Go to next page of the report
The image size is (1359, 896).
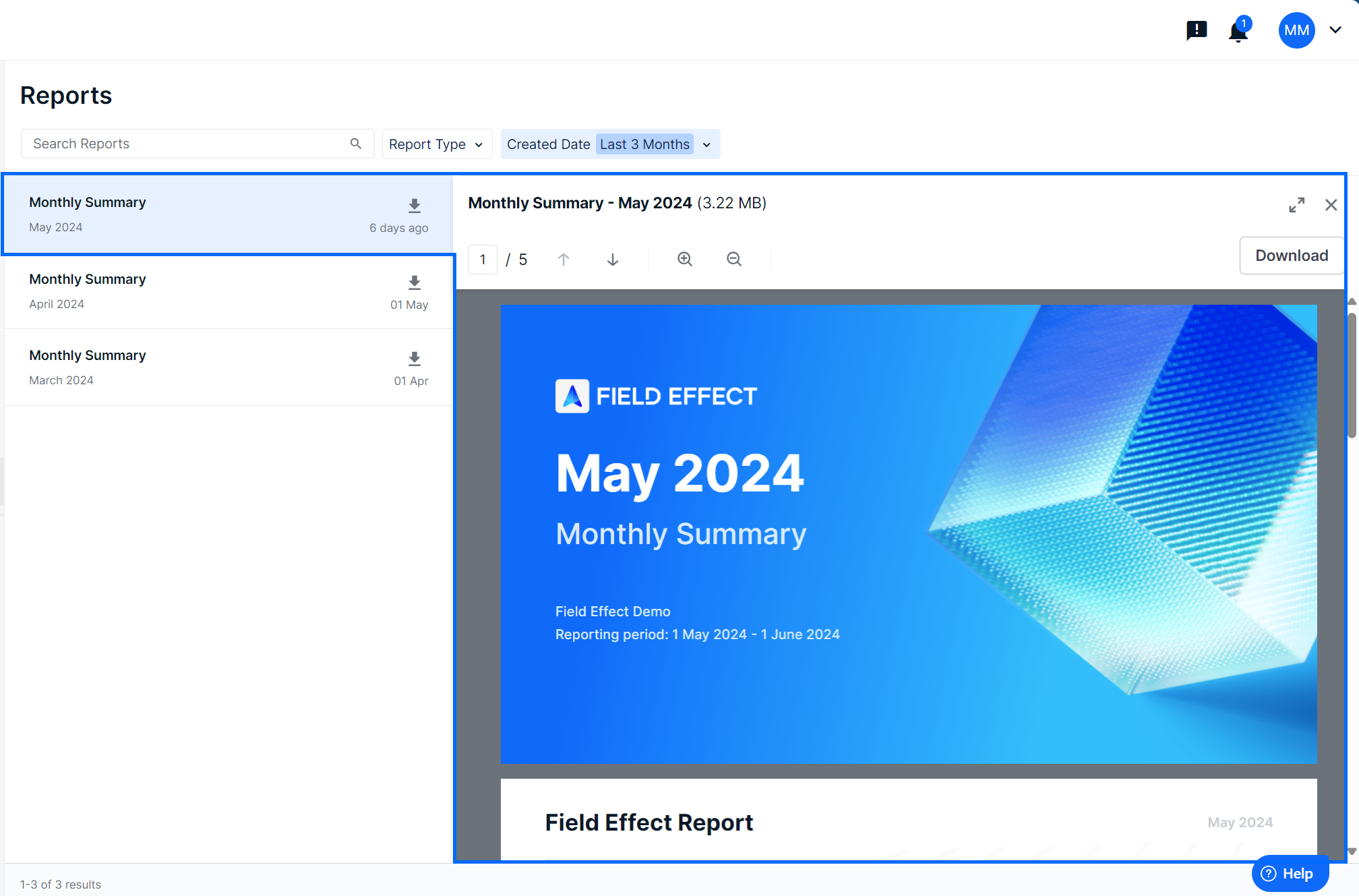[x=613, y=260]
